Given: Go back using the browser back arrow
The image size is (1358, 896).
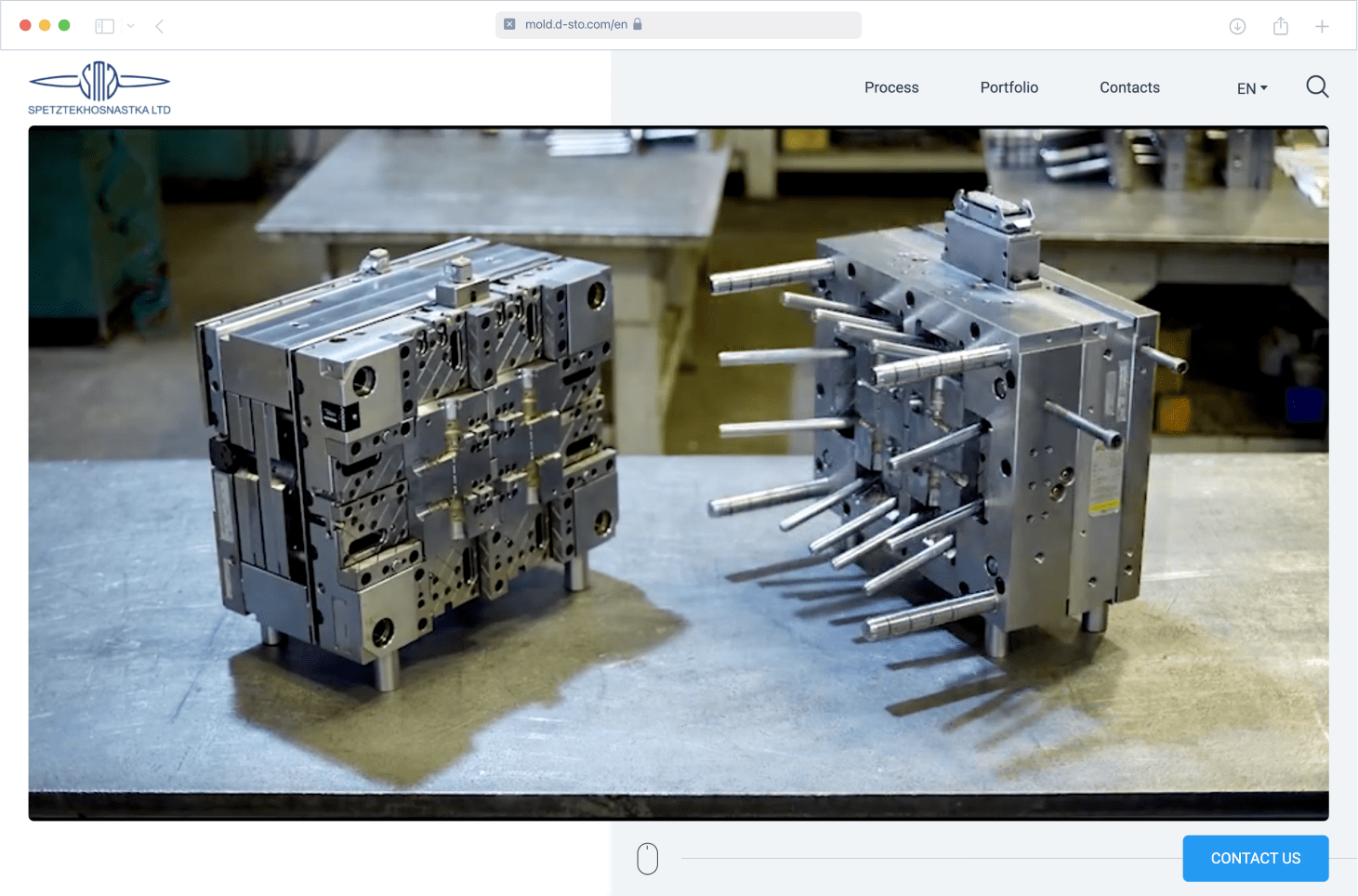Looking at the screenshot, I should (160, 26).
